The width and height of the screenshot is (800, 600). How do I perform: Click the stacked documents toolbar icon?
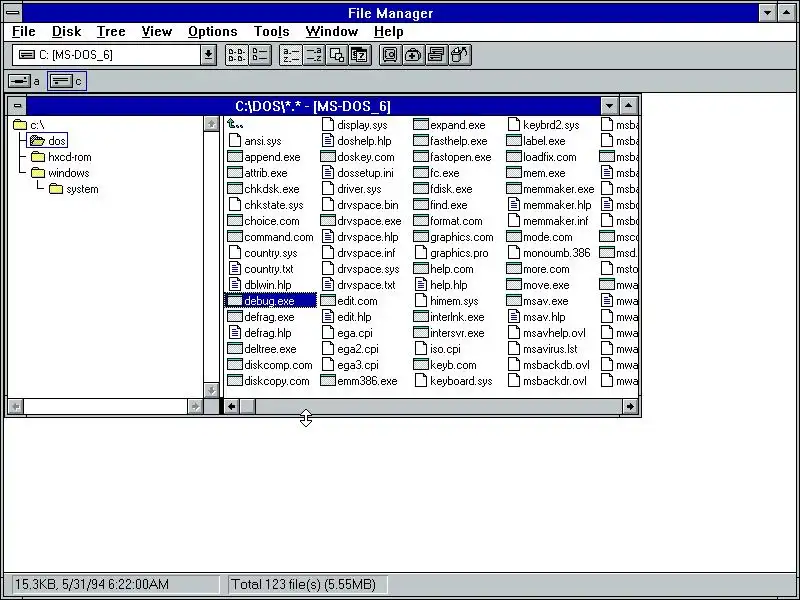click(x=436, y=55)
